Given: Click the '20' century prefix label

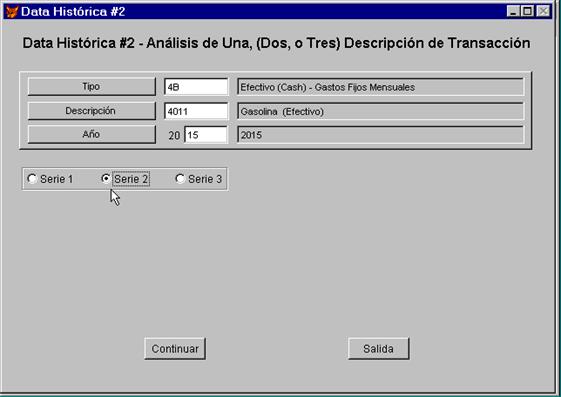Looking at the screenshot, I should [x=174, y=135].
